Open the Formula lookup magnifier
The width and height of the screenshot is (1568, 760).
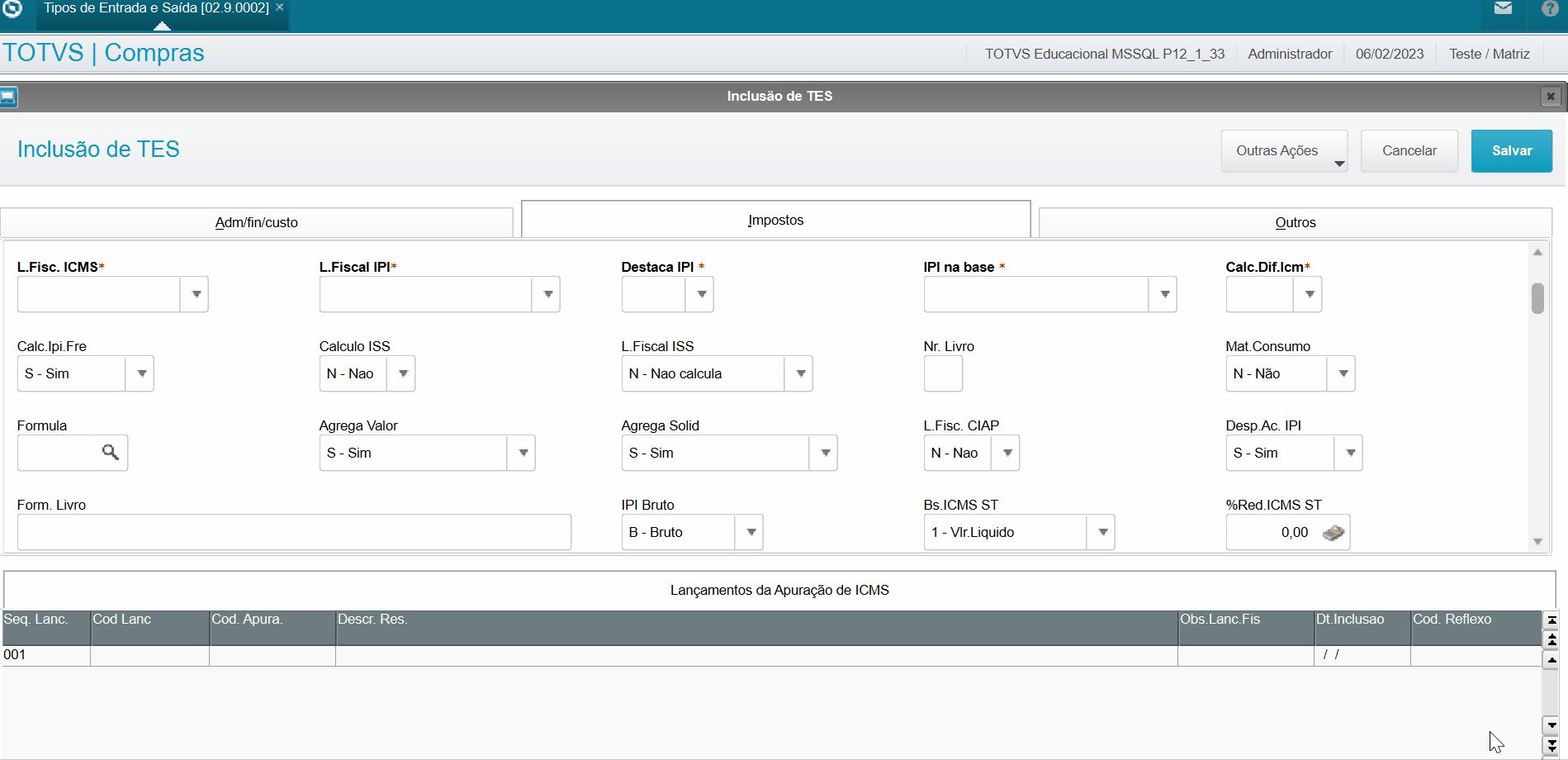(x=111, y=453)
